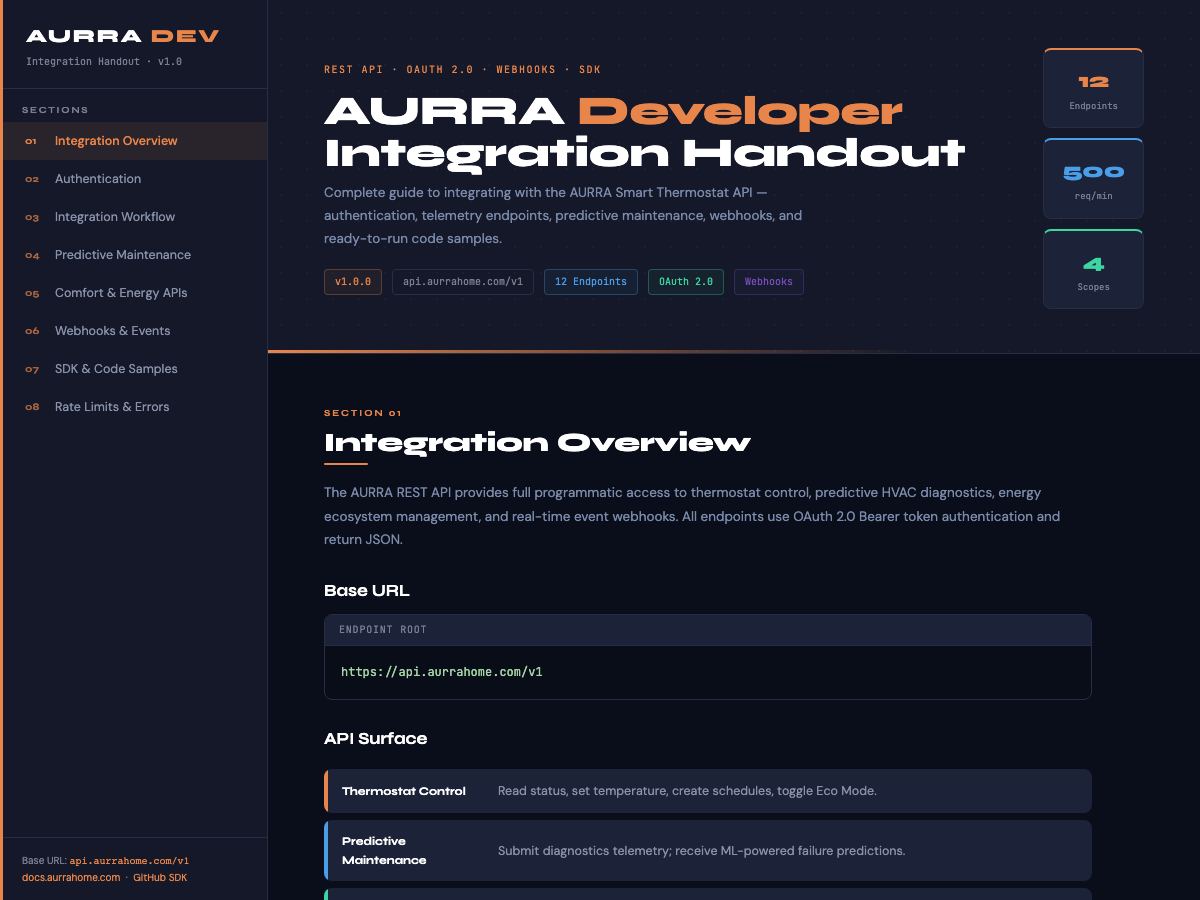1200x900 pixels.
Task: Click 'Read status, set temperature' description text
Action: 687,791
